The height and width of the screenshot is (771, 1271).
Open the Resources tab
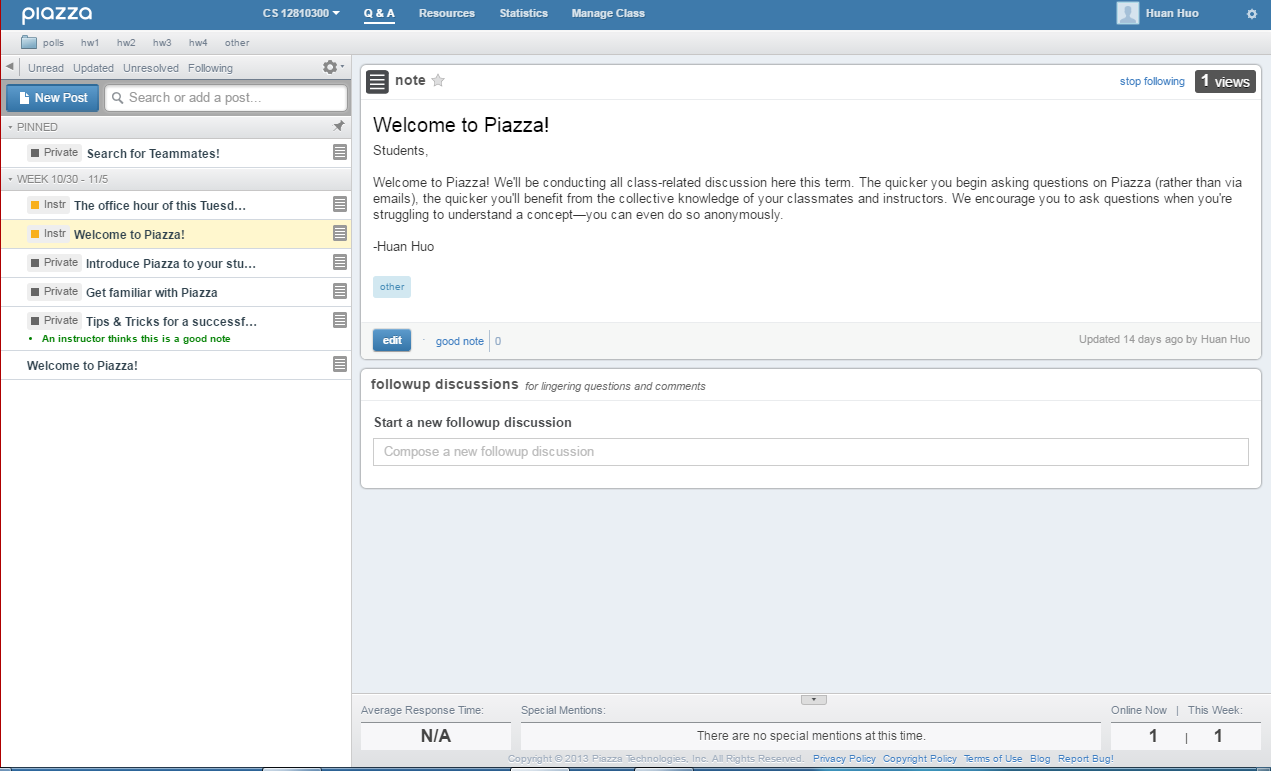(447, 13)
